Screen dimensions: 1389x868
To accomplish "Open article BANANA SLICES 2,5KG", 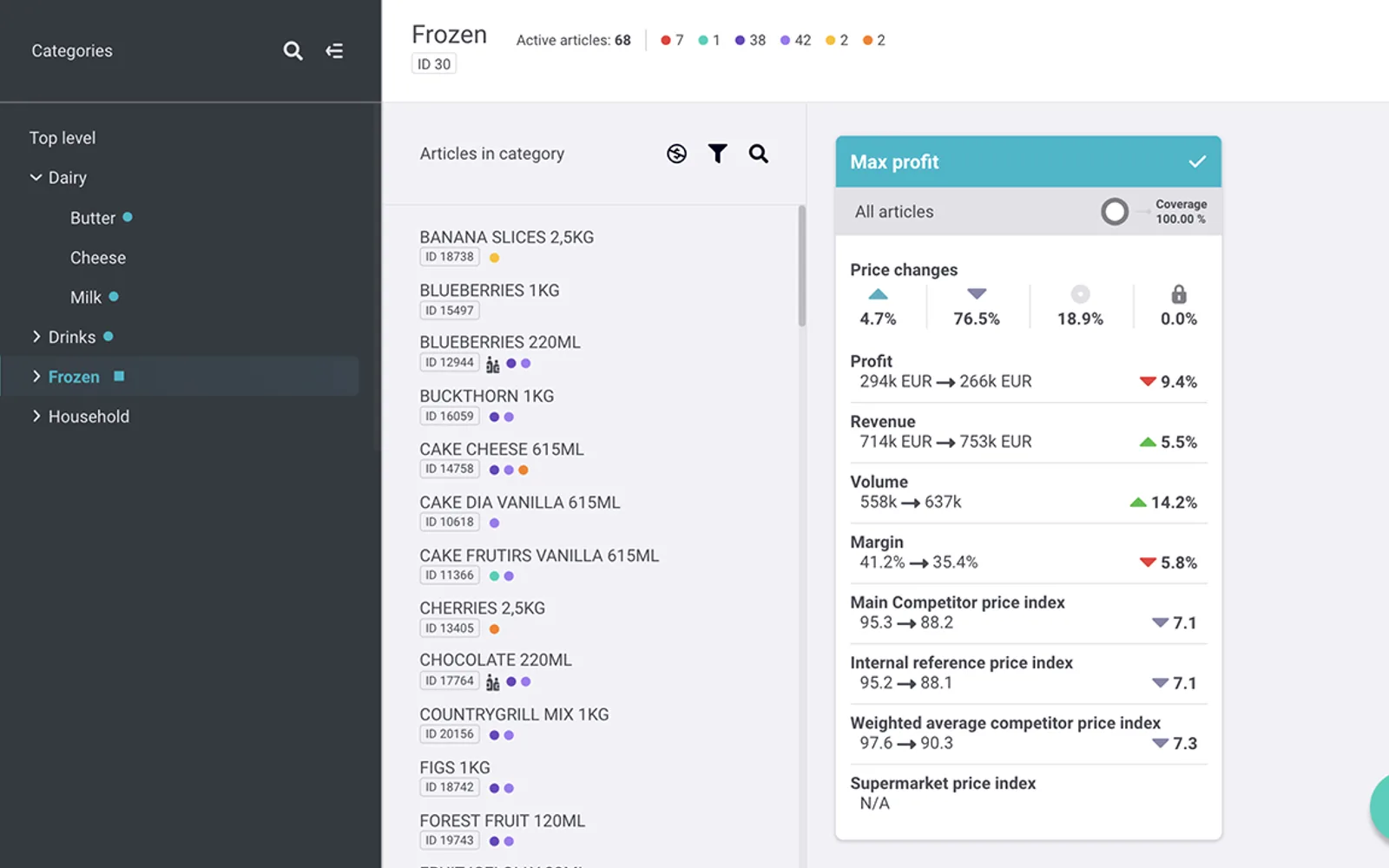I will coord(507,237).
